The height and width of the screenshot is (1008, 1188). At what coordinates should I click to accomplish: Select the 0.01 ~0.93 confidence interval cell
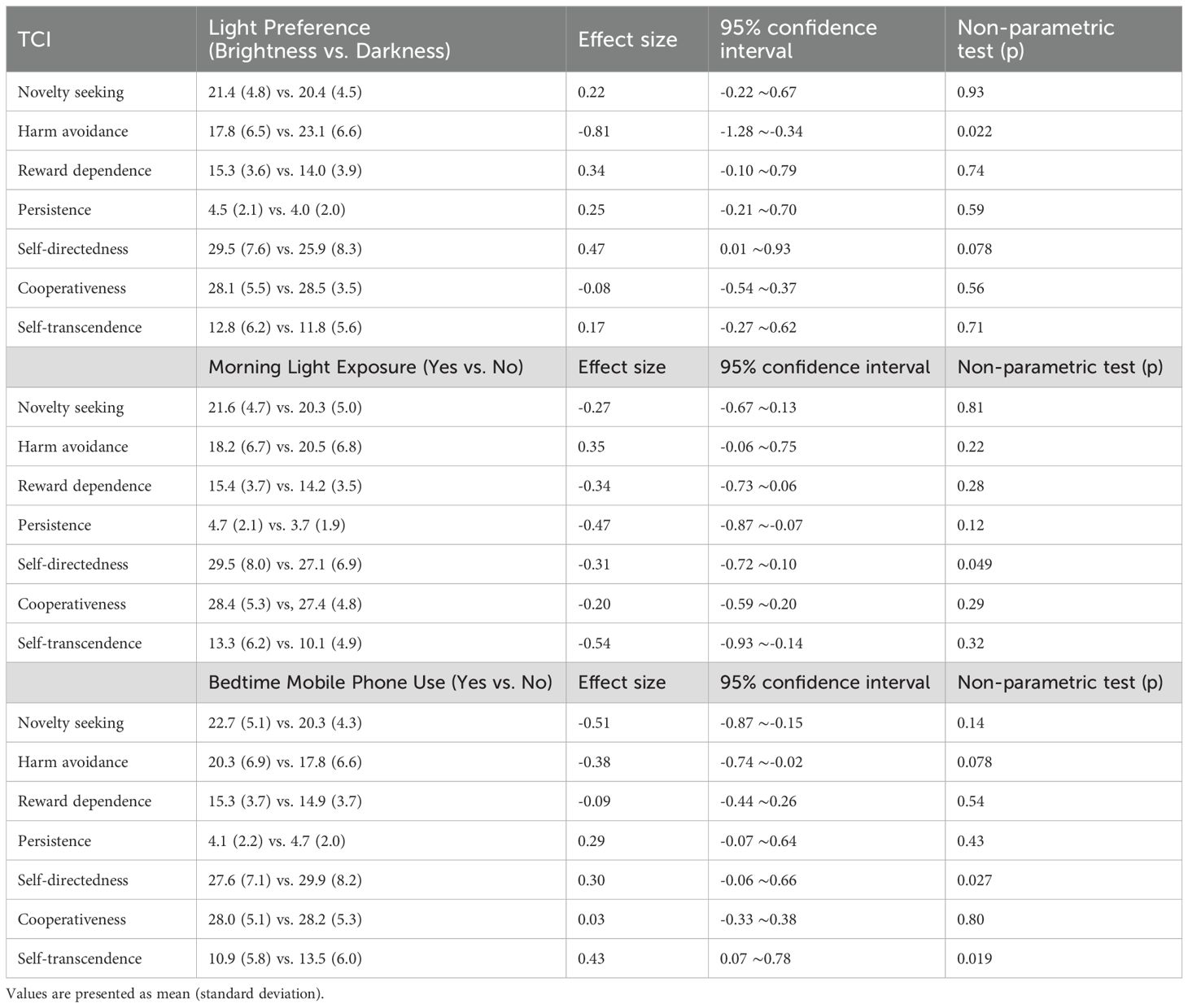click(x=826, y=249)
